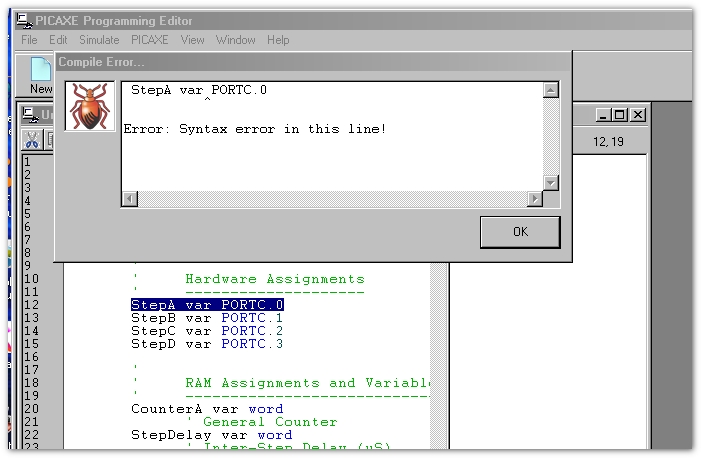
Task: Click the highlighted line StepA var PORTC.0
Action: click(x=207, y=305)
